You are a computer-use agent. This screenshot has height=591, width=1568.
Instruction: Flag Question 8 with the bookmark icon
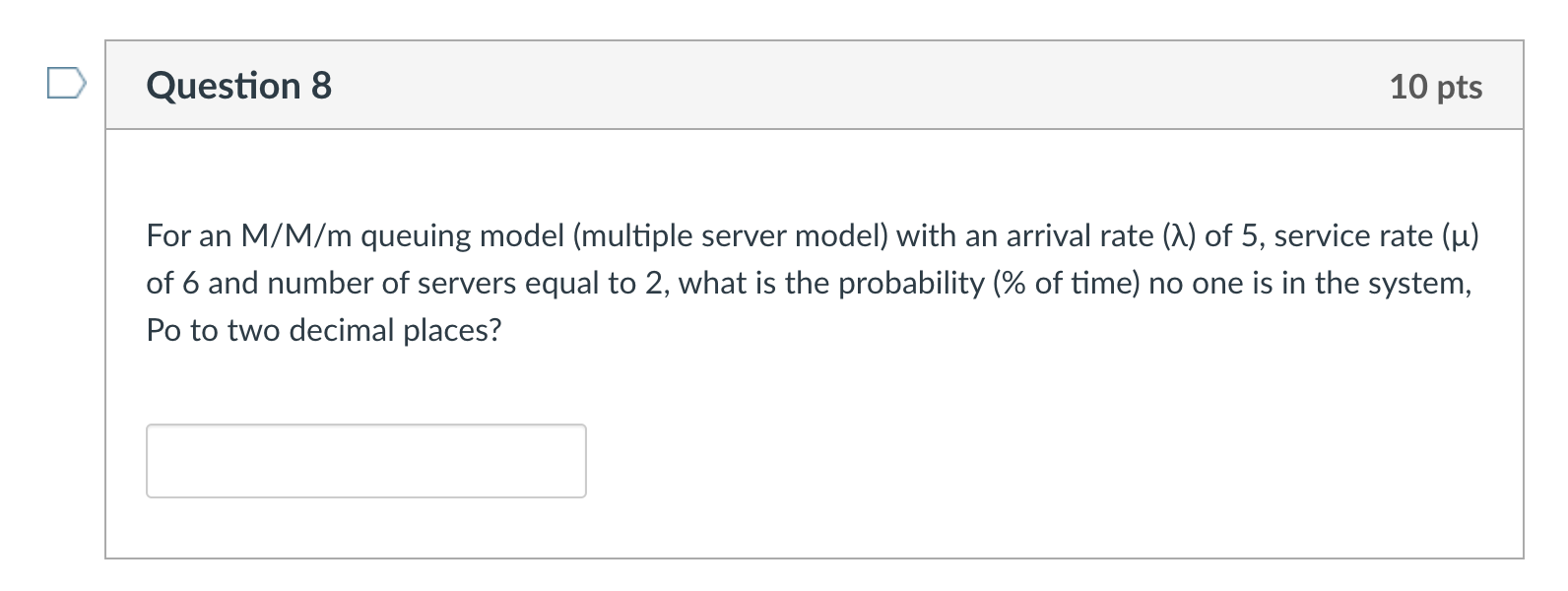point(65,84)
